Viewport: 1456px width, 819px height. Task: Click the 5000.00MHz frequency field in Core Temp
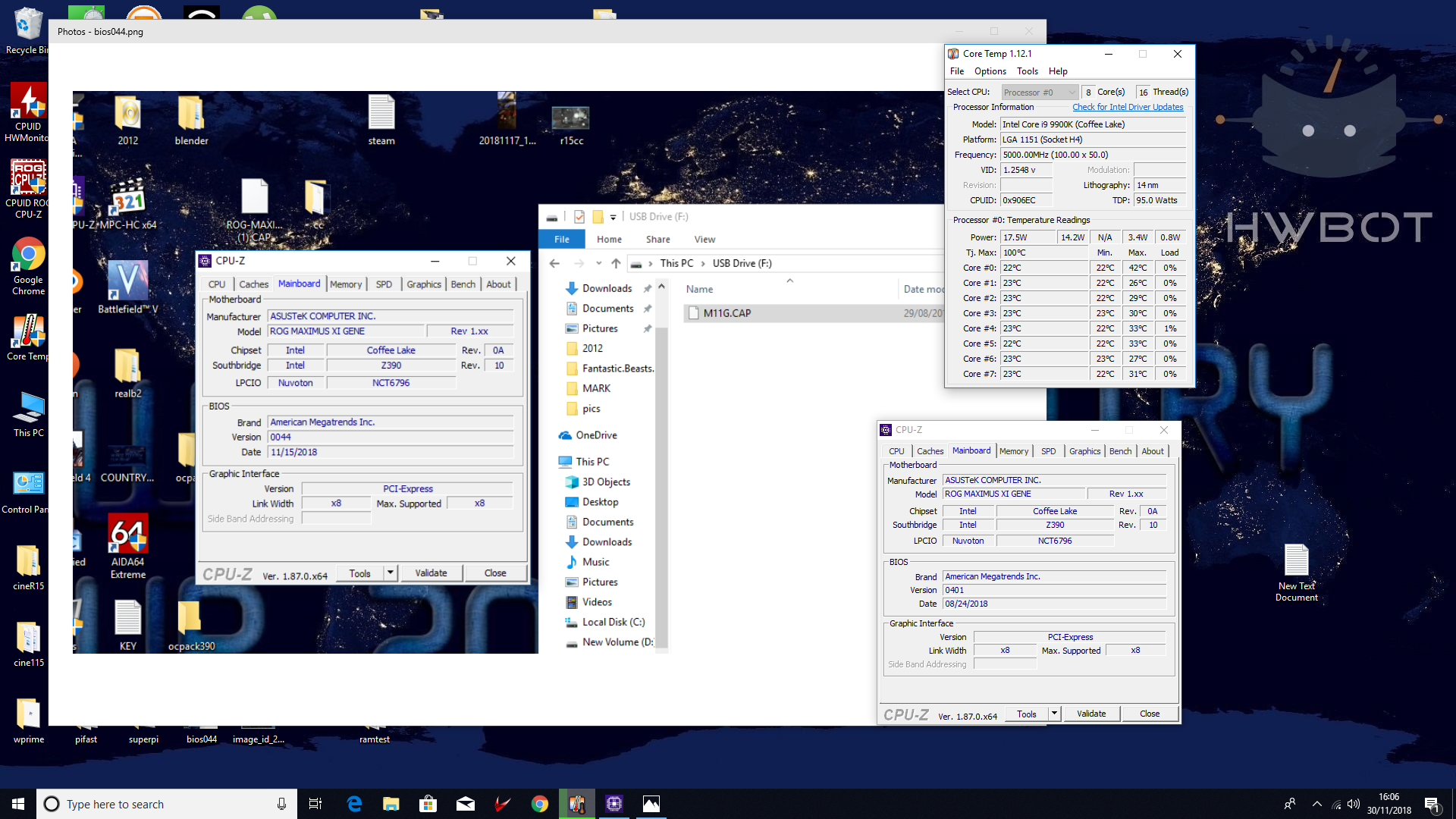click(x=1093, y=155)
